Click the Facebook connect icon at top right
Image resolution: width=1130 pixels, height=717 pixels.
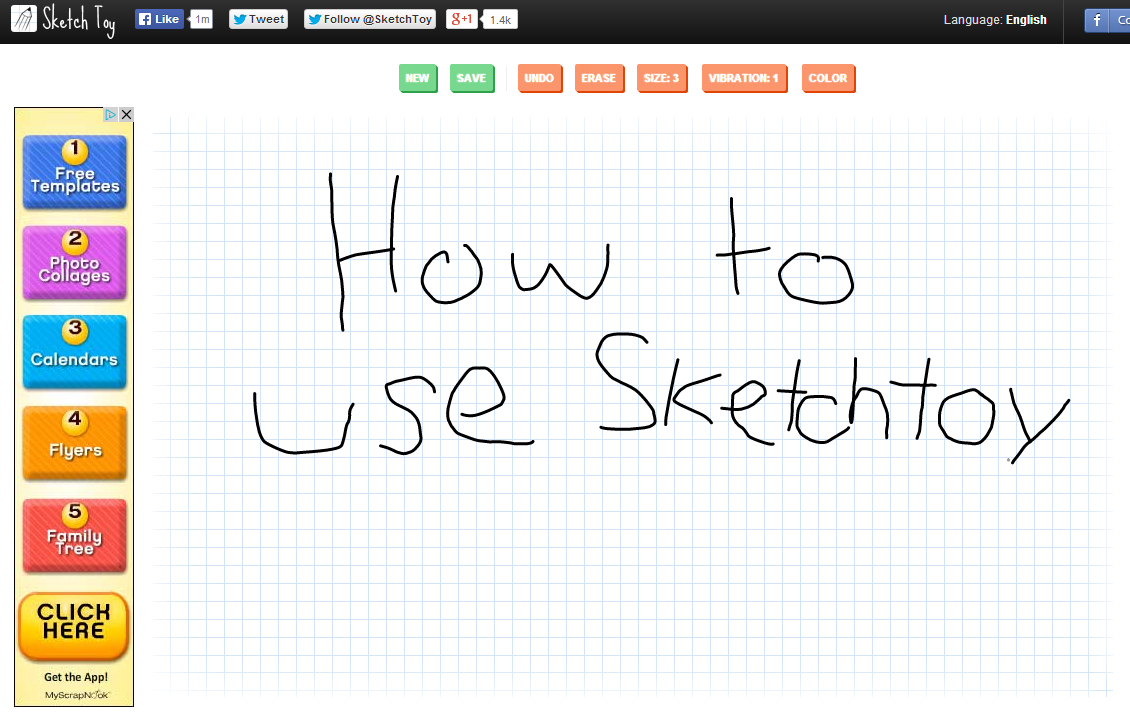pos(1097,20)
